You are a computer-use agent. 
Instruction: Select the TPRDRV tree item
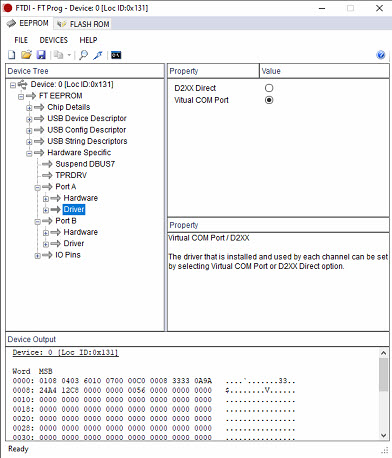click(71, 175)
